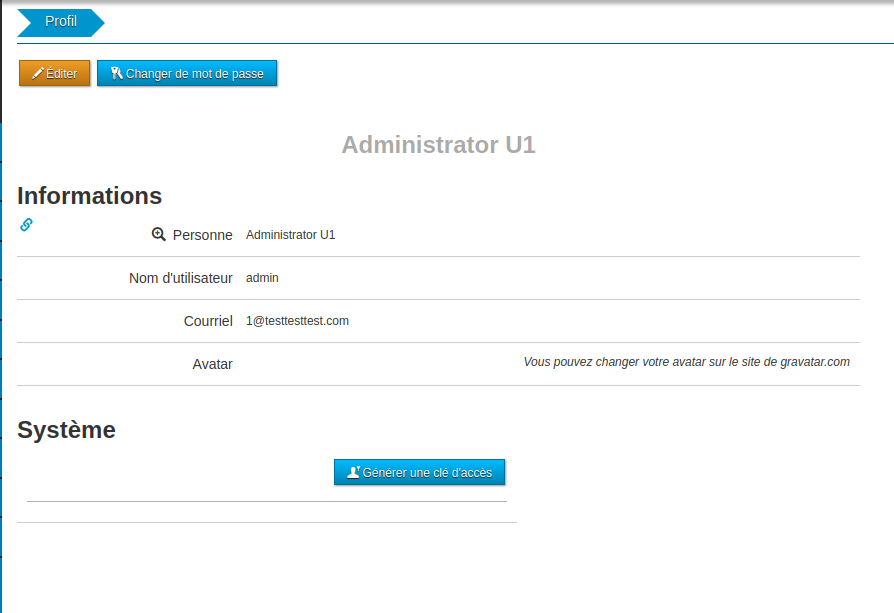
Task: Click the Personne field label
Action: coord(202,235)
